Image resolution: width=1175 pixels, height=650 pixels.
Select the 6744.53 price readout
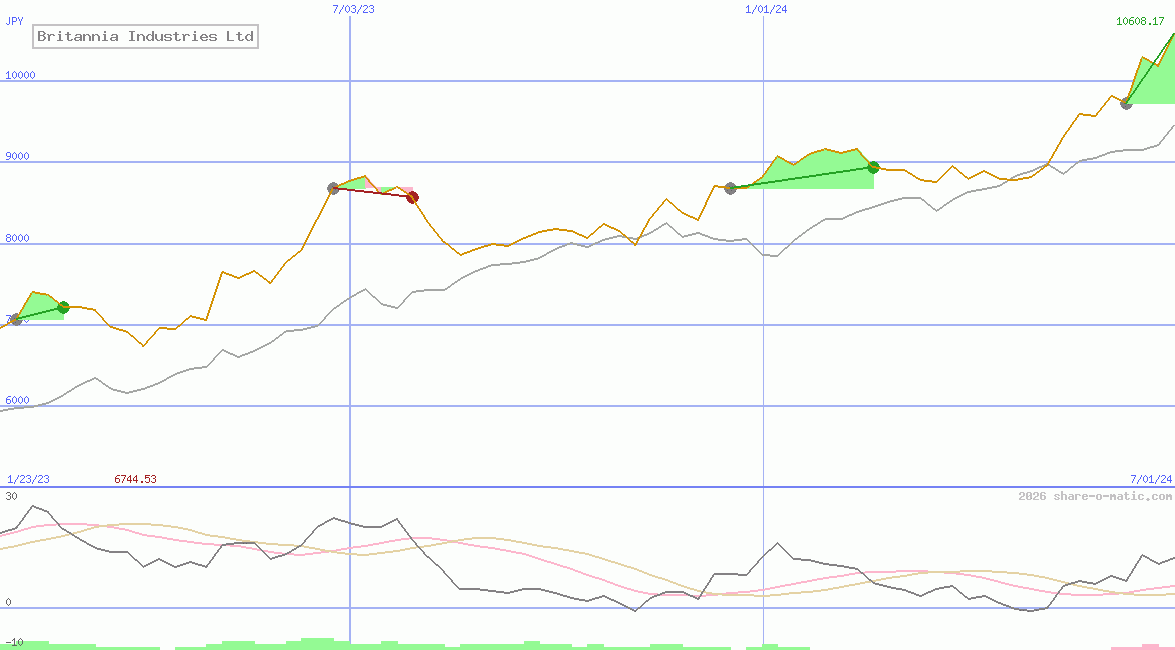135,479
